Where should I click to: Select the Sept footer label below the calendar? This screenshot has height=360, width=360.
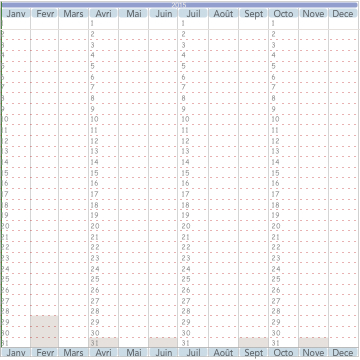(x=253, y=352)
